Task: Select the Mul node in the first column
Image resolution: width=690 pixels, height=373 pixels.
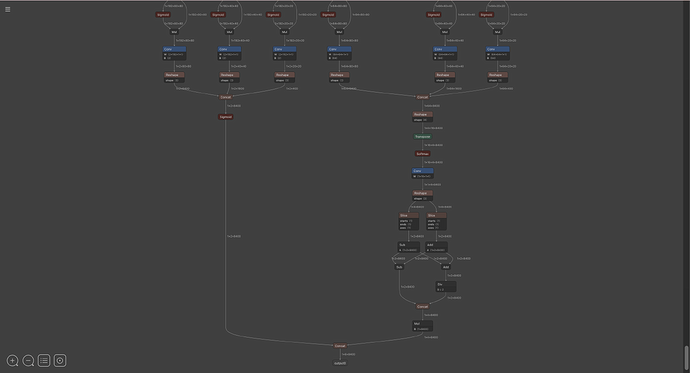Action: coord(174,32)
